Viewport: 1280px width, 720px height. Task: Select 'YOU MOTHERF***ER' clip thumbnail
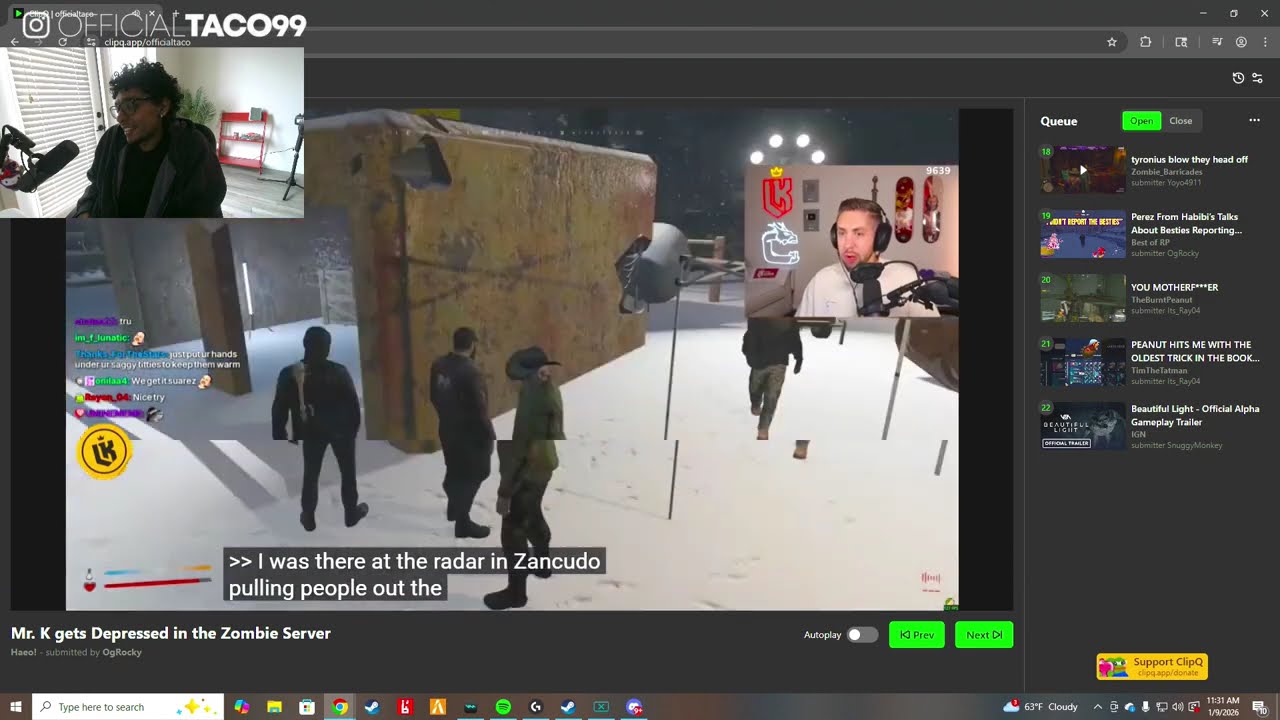(1083, 298)
